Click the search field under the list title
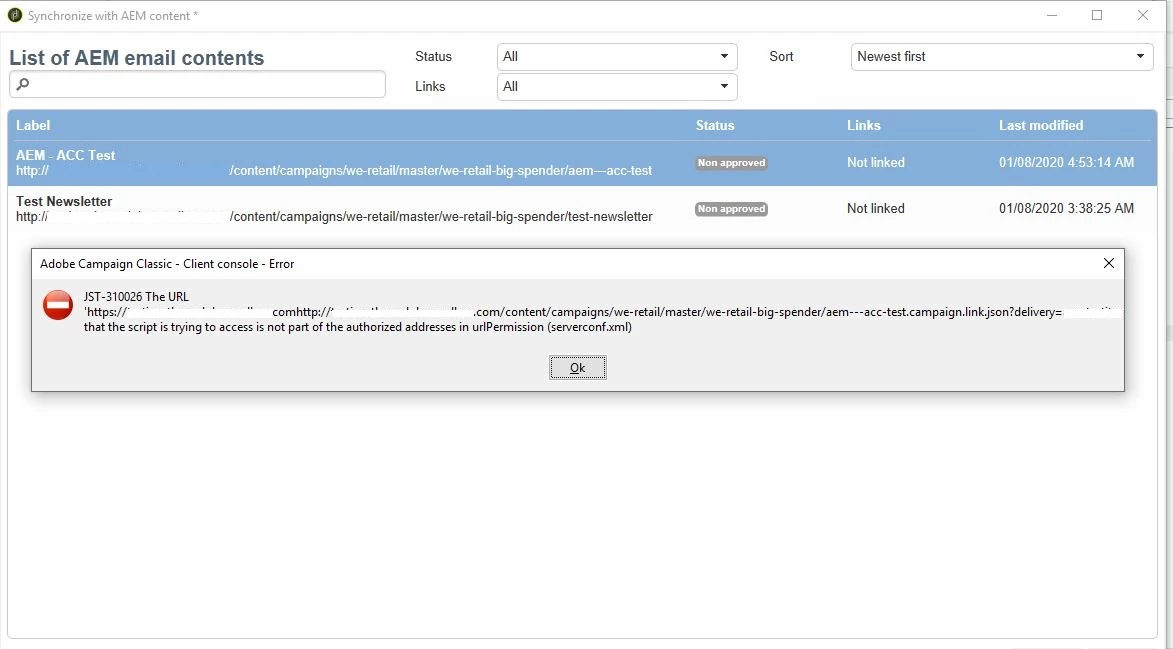This screenshot has width=1173, height=649. click(x=197, y=84)
